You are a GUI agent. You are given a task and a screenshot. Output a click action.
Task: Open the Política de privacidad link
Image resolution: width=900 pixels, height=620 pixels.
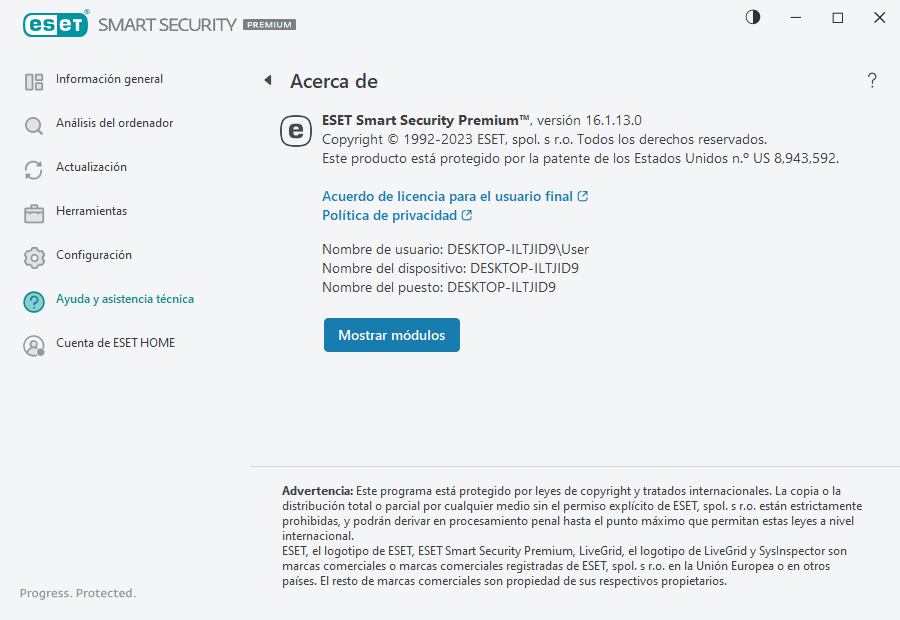pos(389,215)
